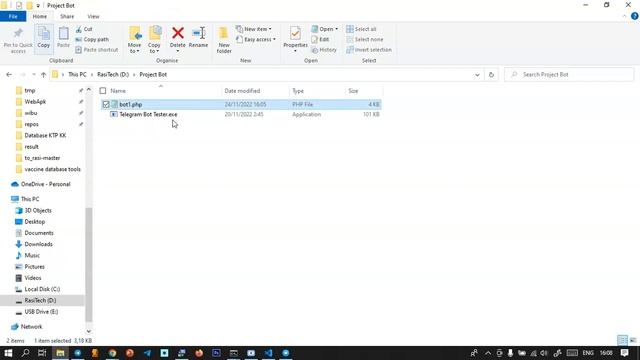This screenshot has height=360, width=640.
Task: Select USB Drive (E:) in sidebar
Action: (41, 312)
